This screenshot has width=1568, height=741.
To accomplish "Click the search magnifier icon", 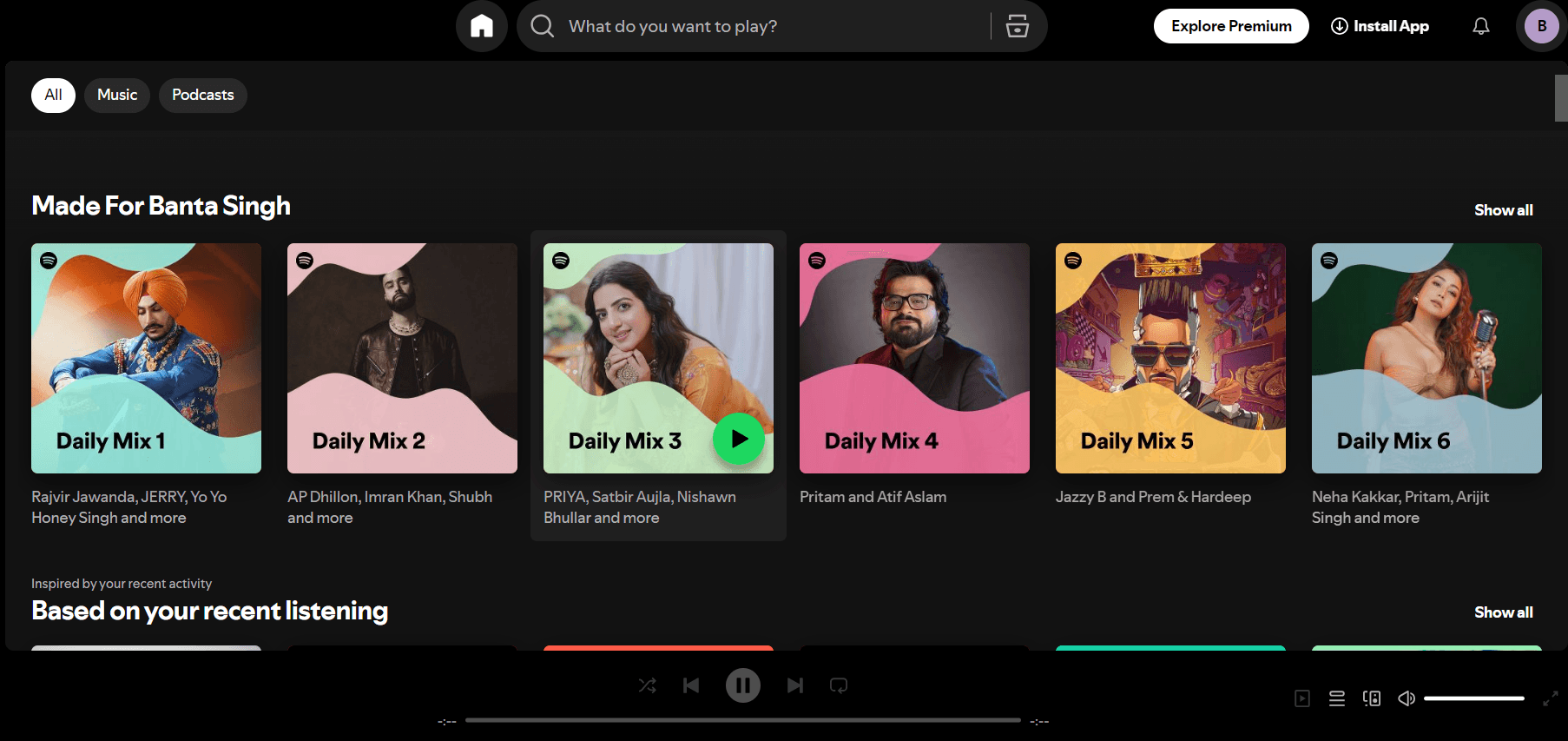I will pyautogui.click(x=543, y=26).
